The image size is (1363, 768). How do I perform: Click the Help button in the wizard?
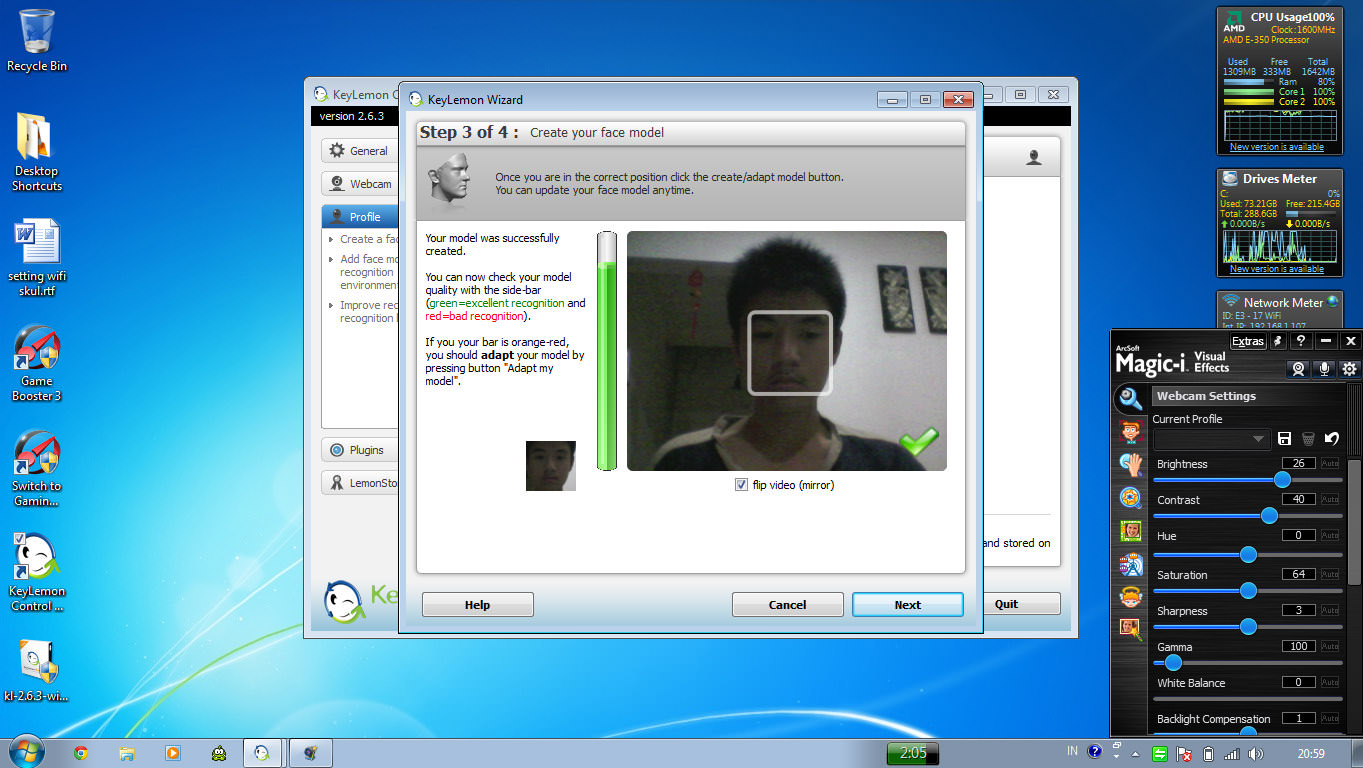point(477,604)
